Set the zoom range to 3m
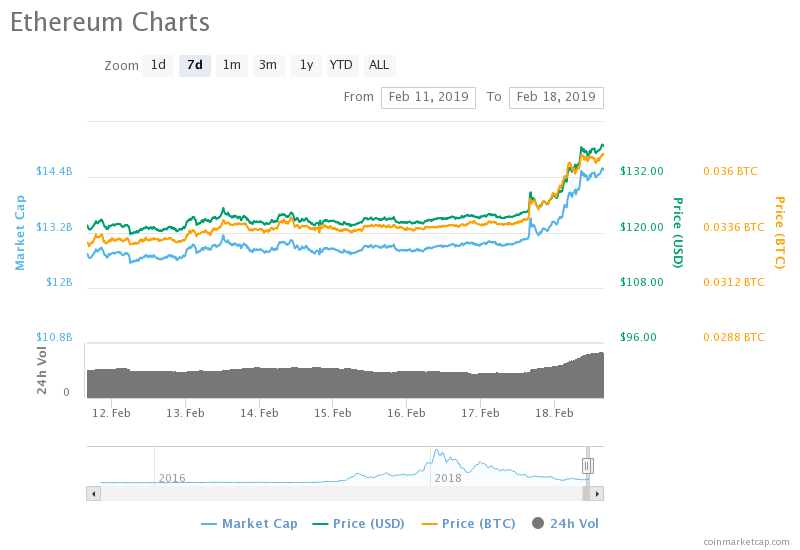The image size is (800, 550). (x=268, y=66)
